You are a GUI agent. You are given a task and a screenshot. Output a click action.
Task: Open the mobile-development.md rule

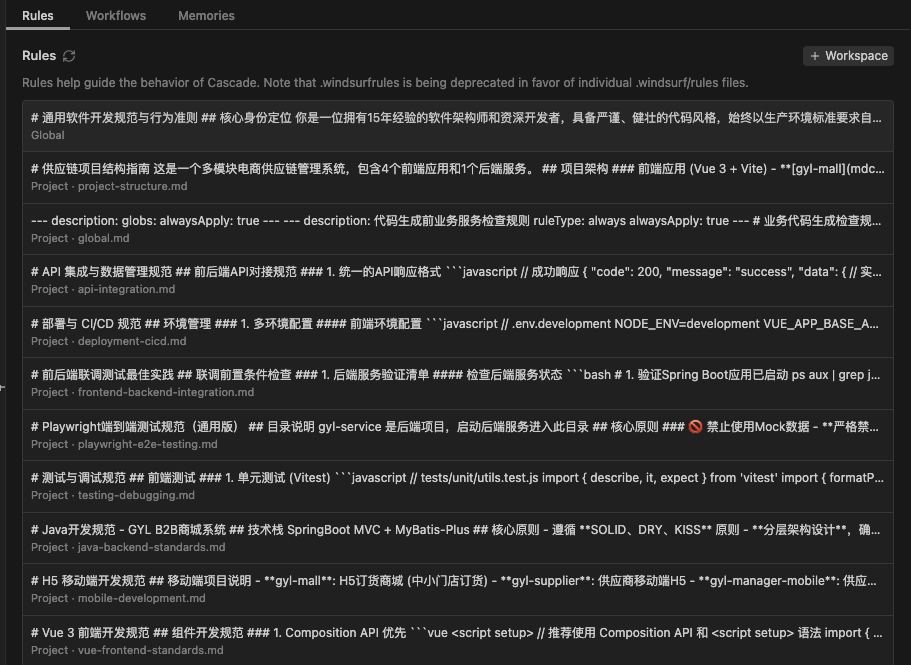click(x=457, y=590)
